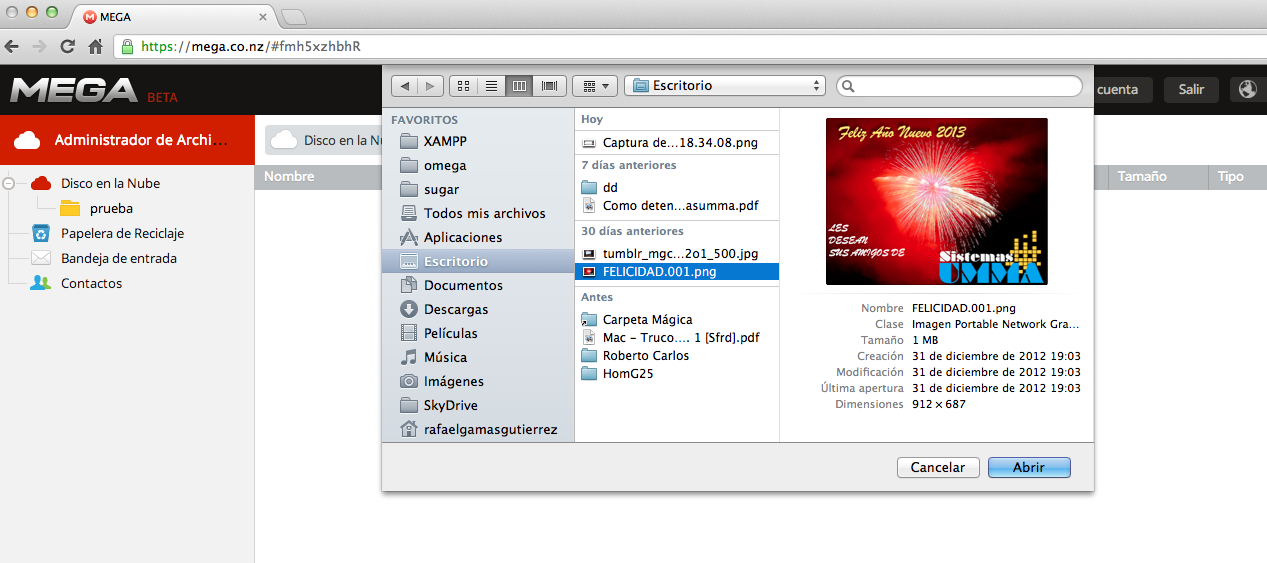Open Imágenes in the sidebar
1267x563 pixels.
(x=453, y=381)
